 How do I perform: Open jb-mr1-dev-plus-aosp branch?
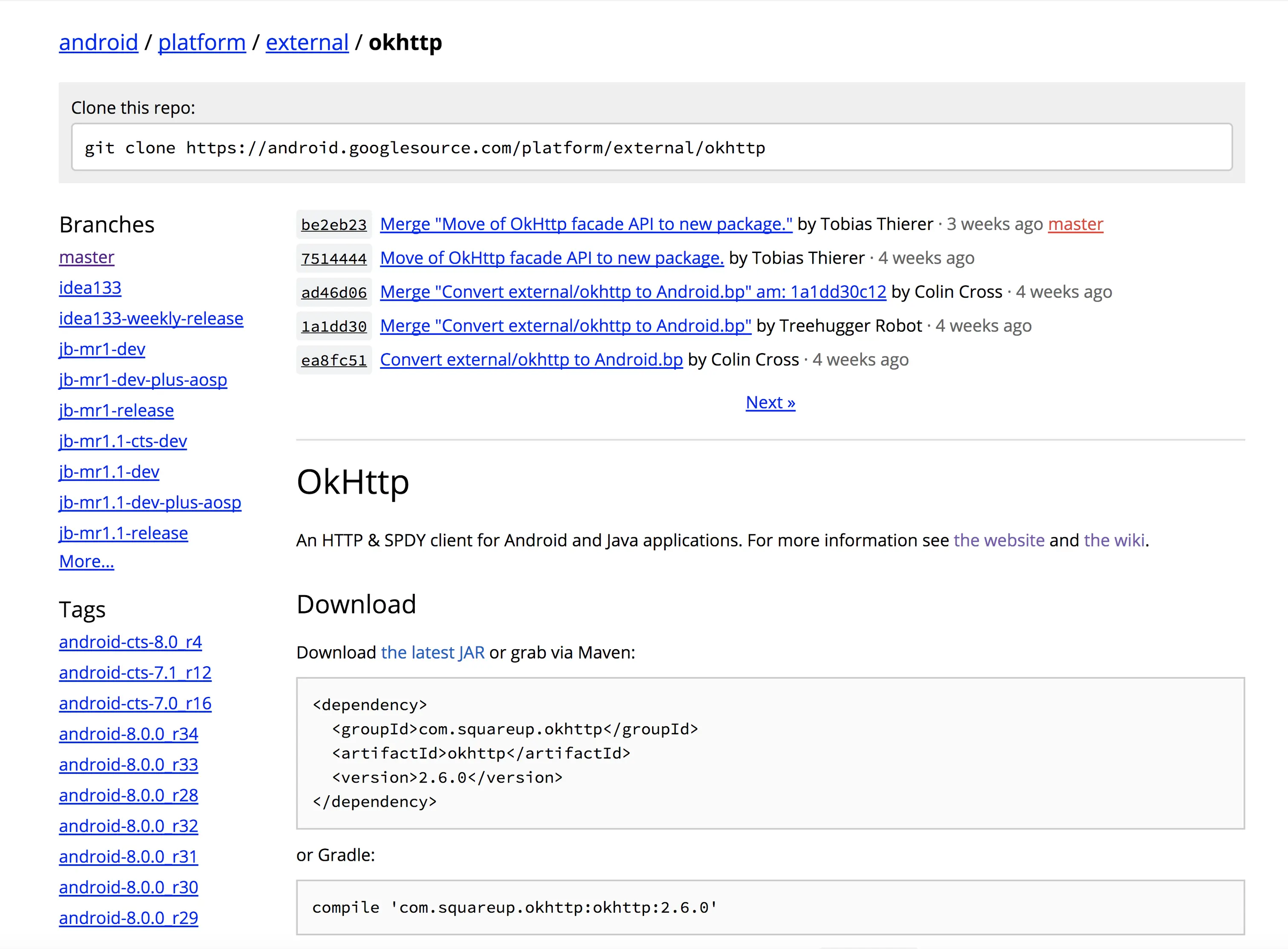click(143, 380)
